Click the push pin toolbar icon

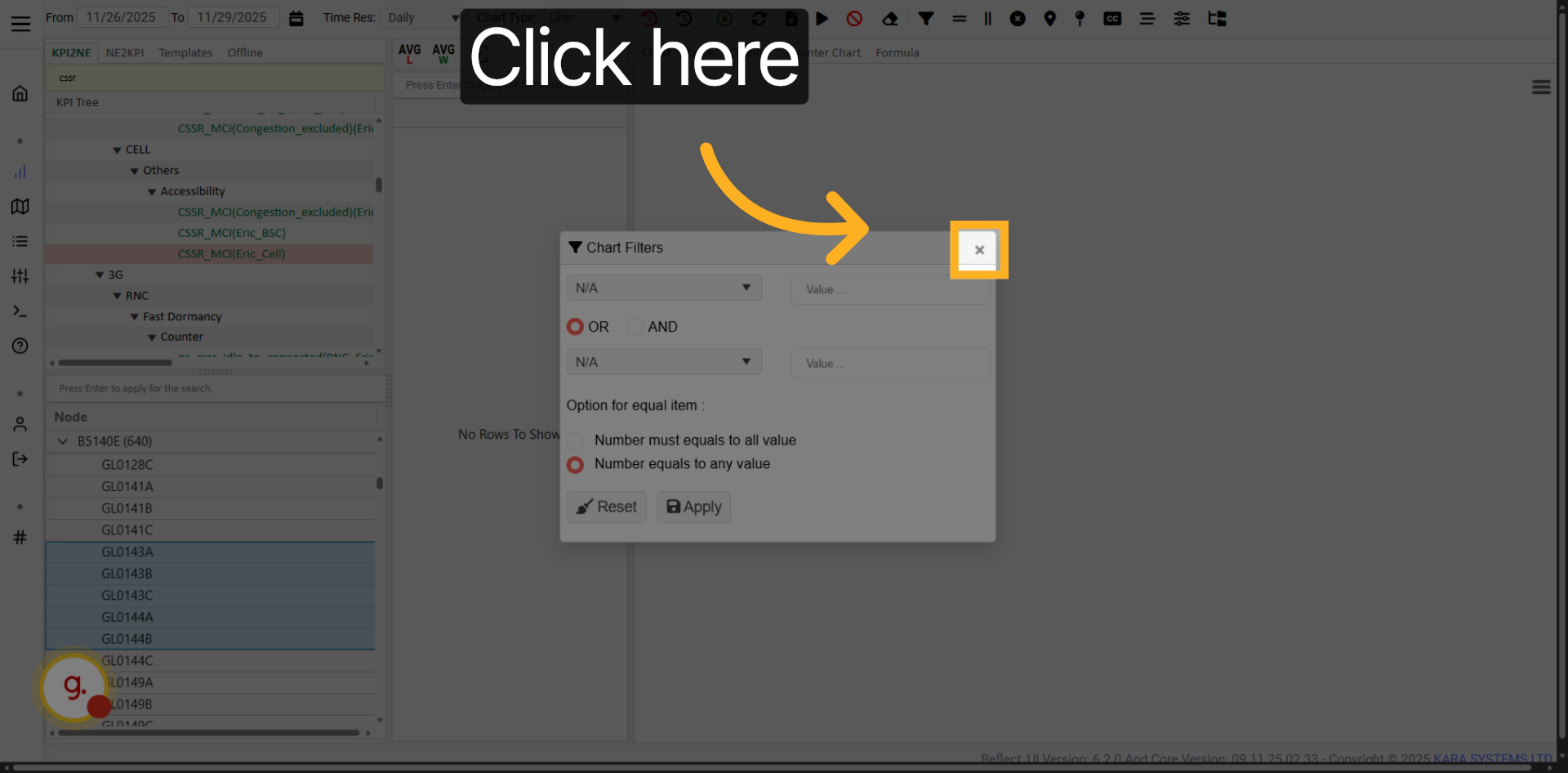coord(1080,18)
